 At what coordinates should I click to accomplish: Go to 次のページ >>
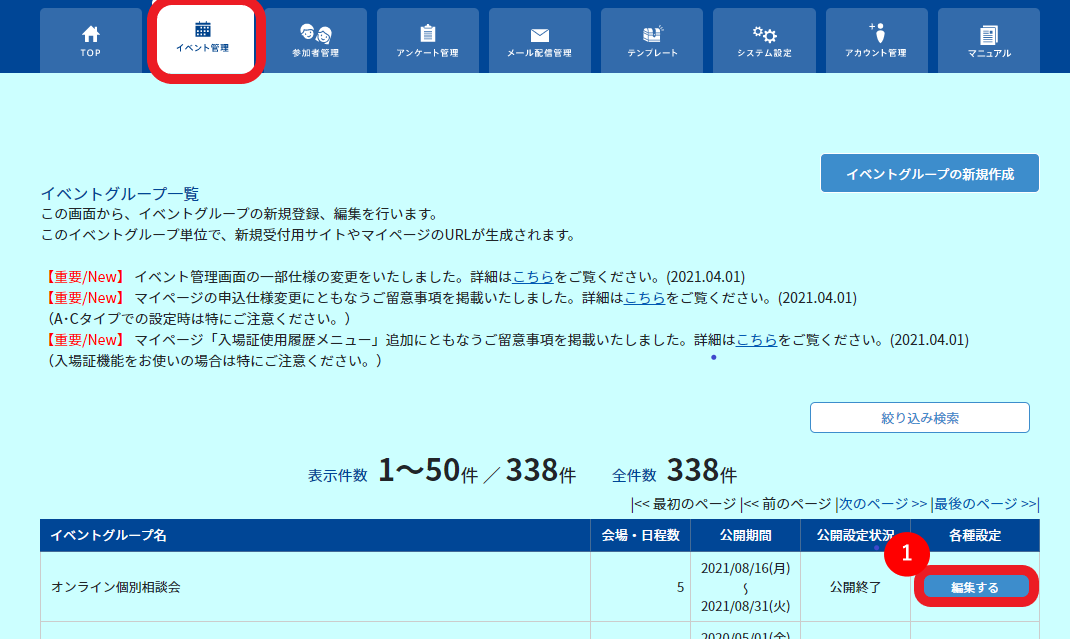882,504
